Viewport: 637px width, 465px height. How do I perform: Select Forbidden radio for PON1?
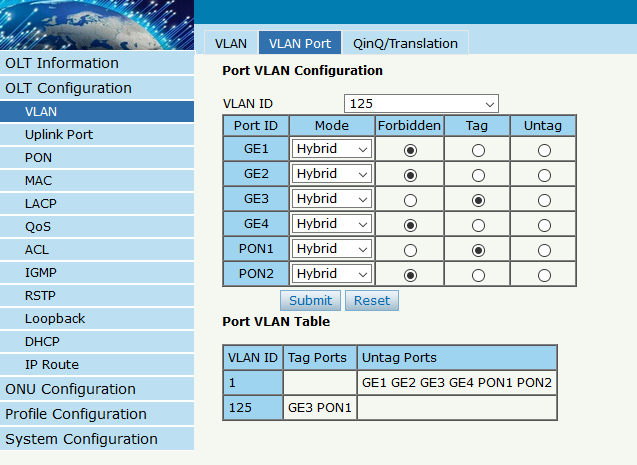(410, 250)
